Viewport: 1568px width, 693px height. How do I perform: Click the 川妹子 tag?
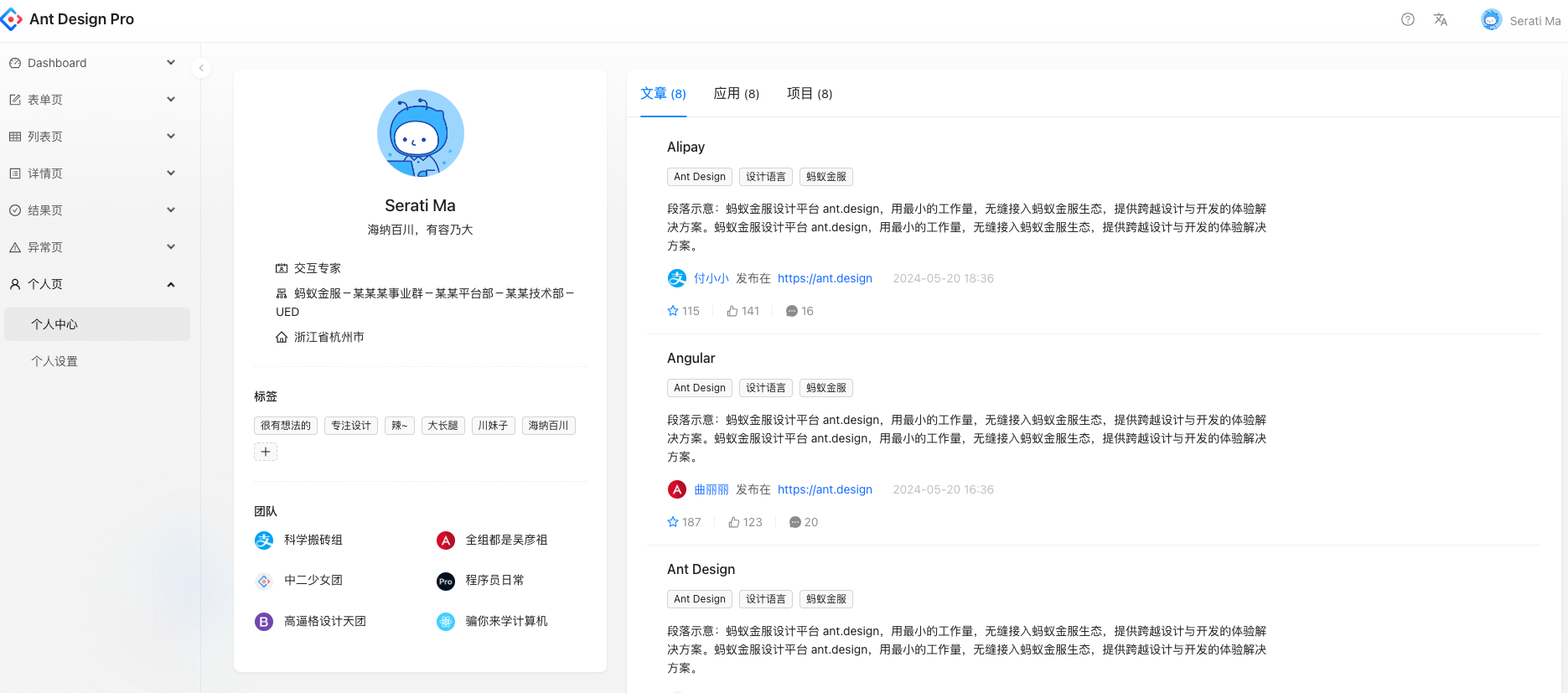pos(494,426)
